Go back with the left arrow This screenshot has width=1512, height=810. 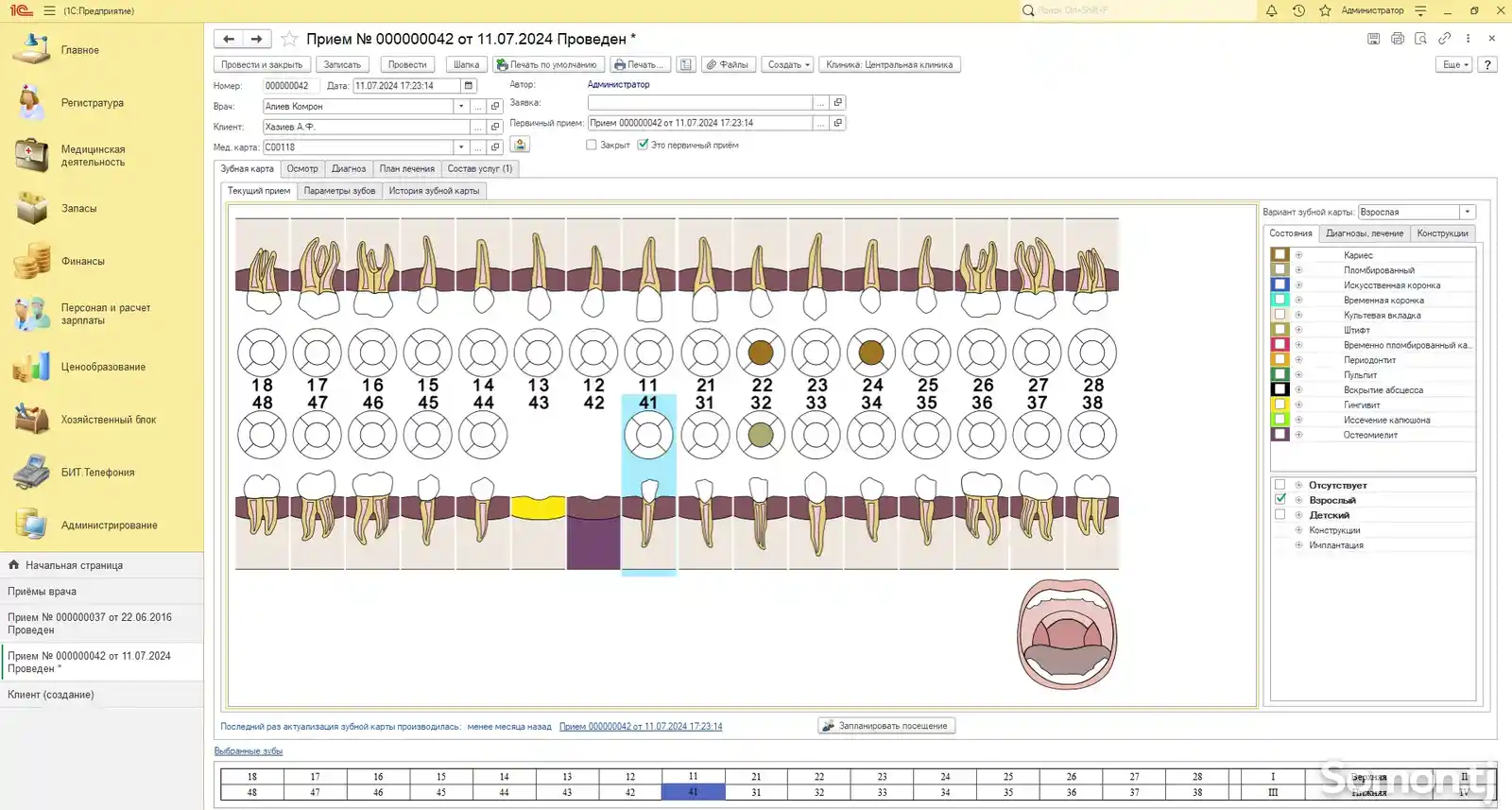point(229,39)
